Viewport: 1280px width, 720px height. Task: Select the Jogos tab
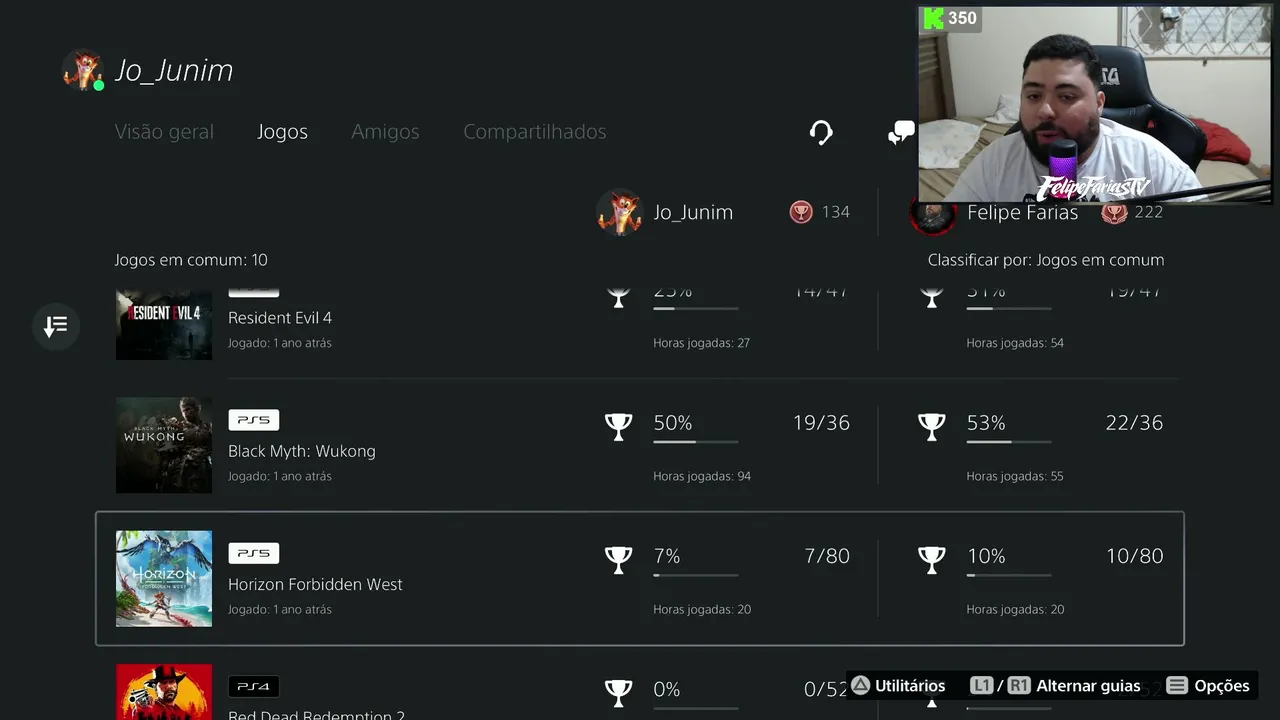(x=282, y=132)
